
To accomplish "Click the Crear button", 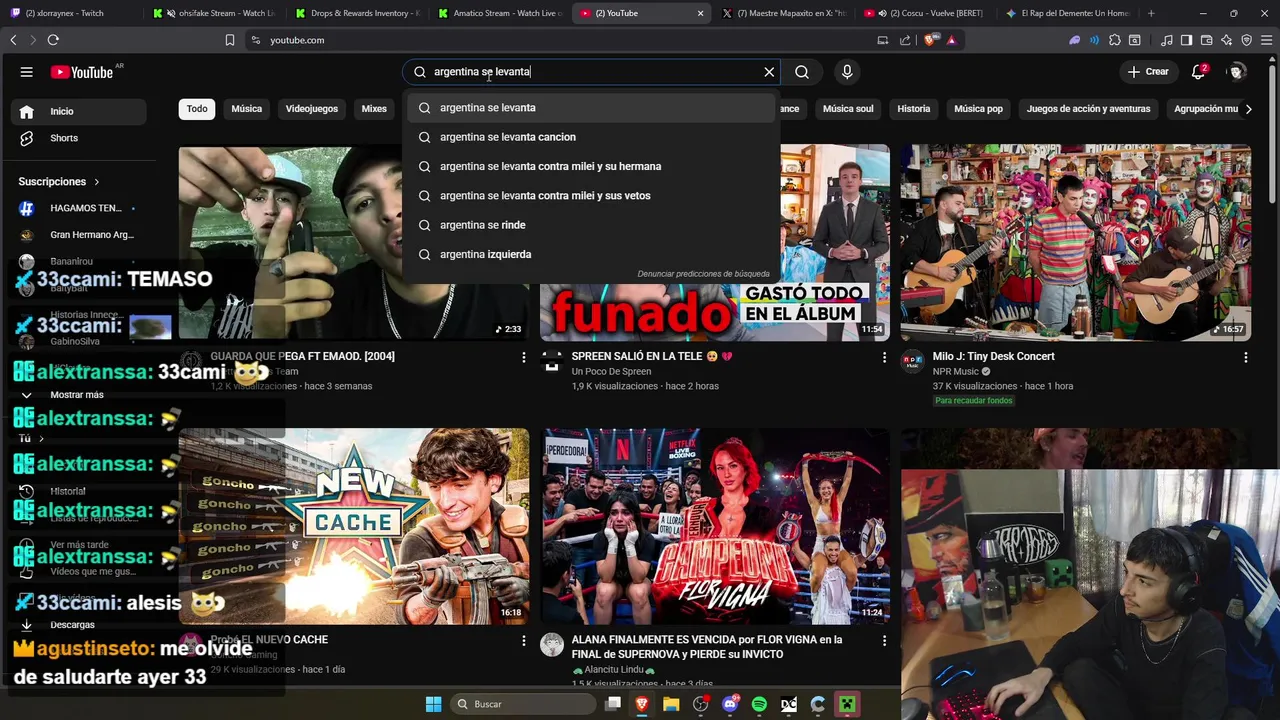I will coord(1148,72).
